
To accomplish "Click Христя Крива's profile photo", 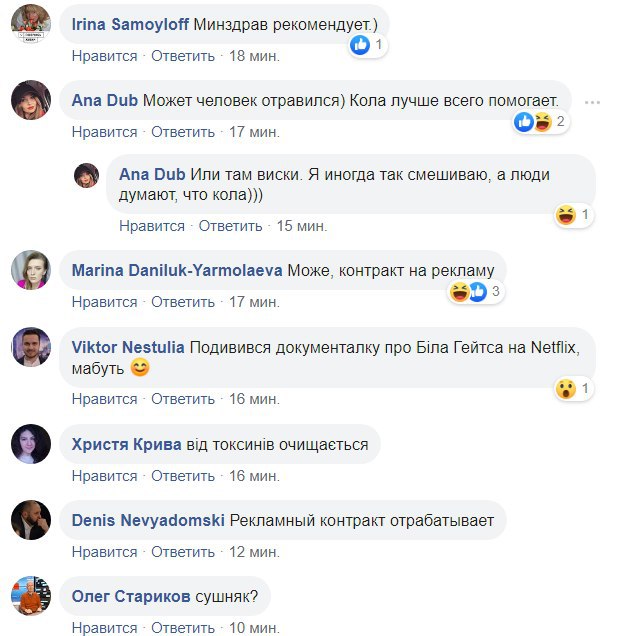I will [31, 444].
